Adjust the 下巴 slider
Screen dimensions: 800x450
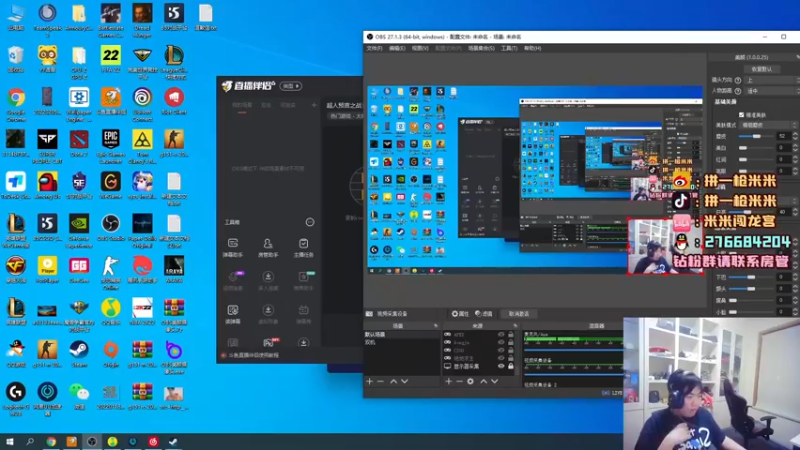click(x=751, y=277)
